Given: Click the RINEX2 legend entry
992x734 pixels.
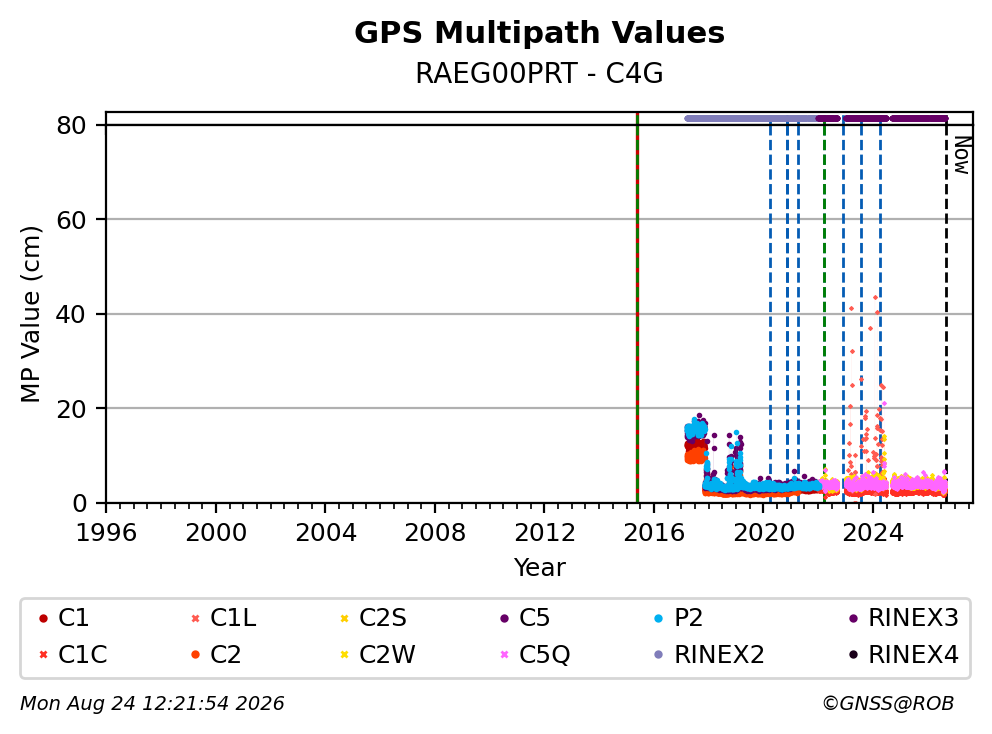Looking at the screenshot, I should pos(709,655).
